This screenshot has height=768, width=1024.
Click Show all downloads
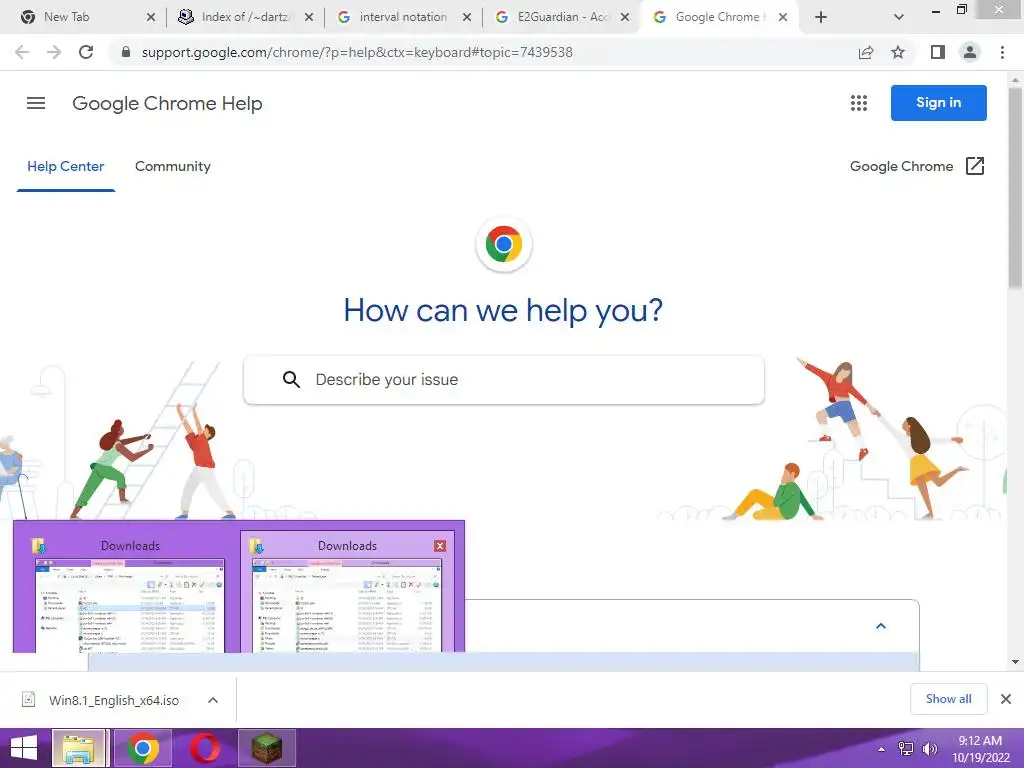(948, 699)
